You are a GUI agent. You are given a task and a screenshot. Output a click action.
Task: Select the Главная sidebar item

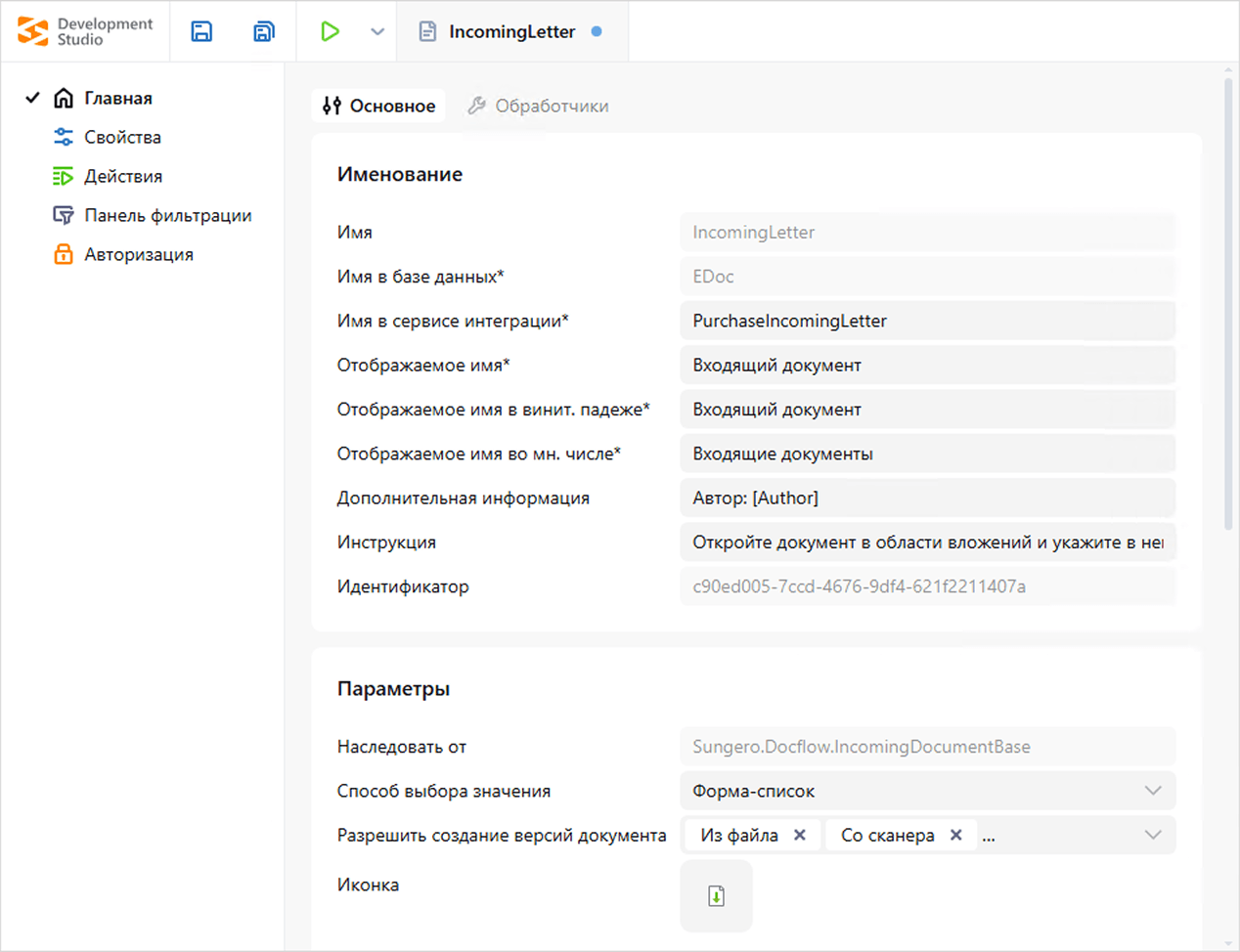point(117,99)
